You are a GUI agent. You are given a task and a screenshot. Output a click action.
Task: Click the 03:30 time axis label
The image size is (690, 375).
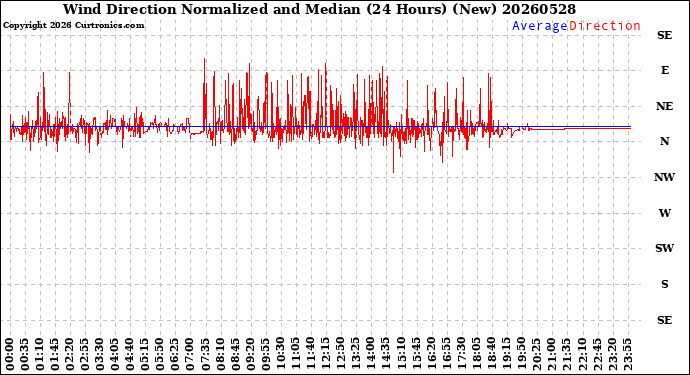(x=100, y=354)
